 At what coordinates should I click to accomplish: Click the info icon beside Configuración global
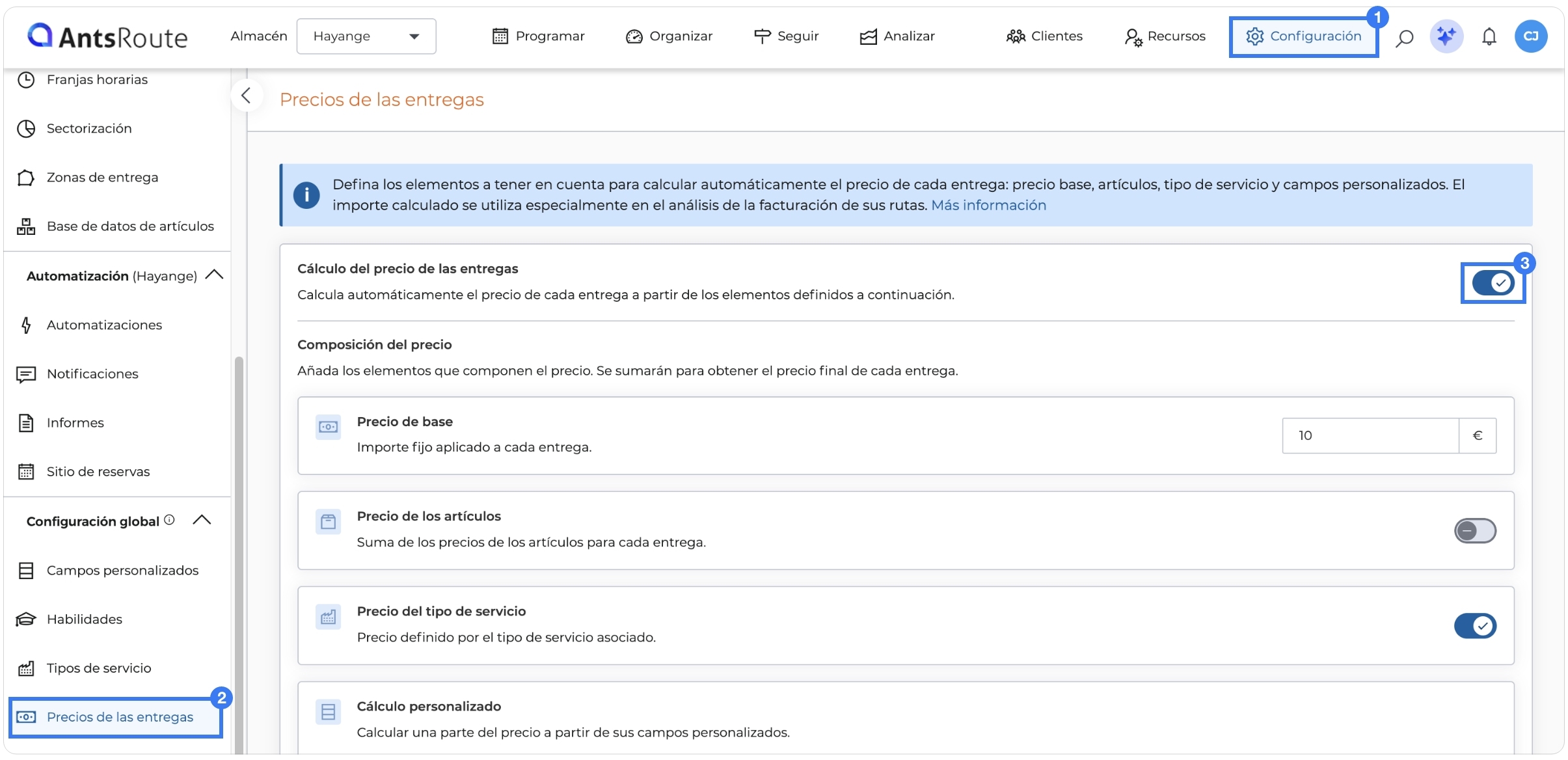coord(169,520)
